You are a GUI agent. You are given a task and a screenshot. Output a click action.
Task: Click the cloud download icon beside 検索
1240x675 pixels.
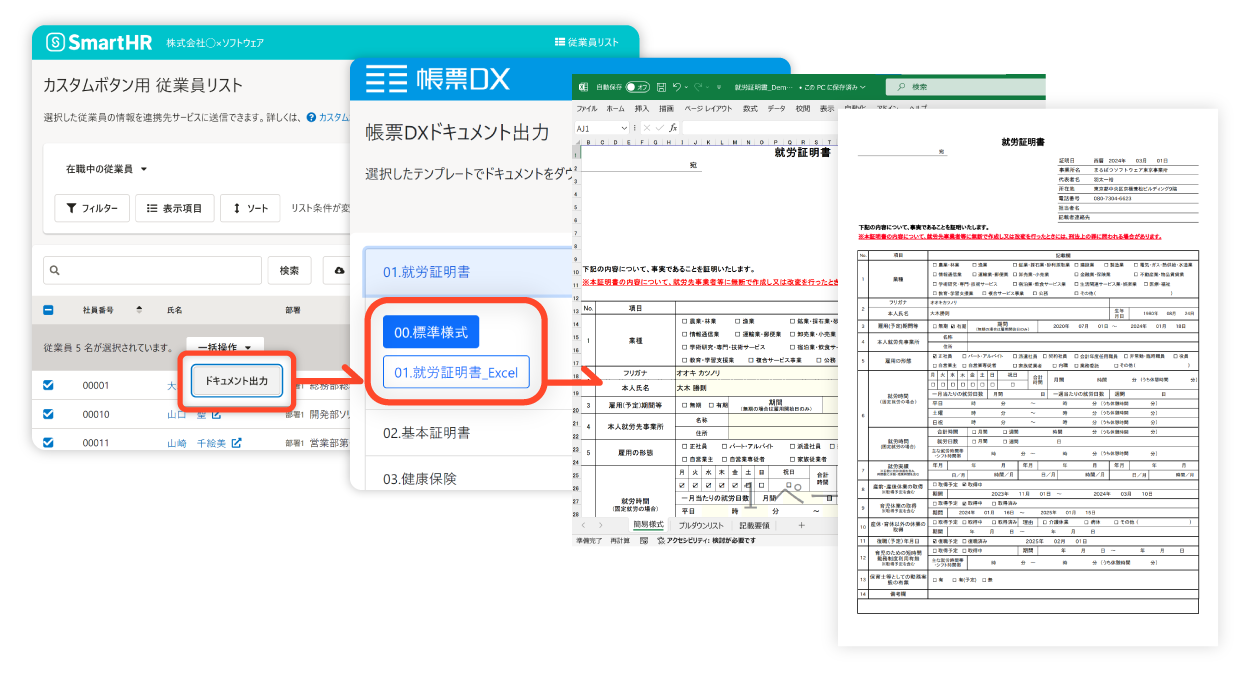(340, 271)
